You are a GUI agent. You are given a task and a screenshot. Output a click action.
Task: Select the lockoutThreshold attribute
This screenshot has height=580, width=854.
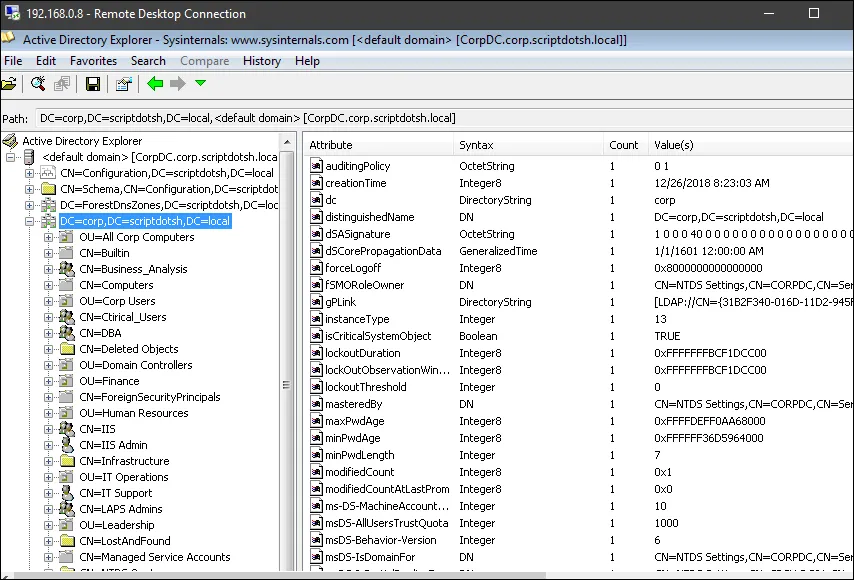point(365,387)
